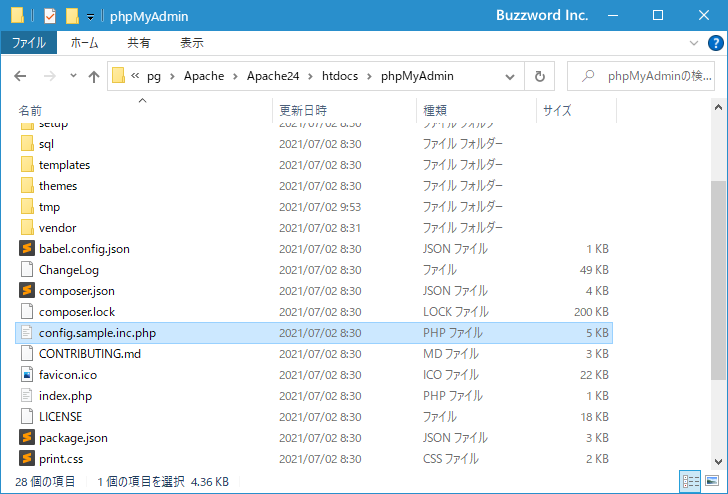Switch to the 共有 ribbon tab
728x494 pixels.
[139, 43]
